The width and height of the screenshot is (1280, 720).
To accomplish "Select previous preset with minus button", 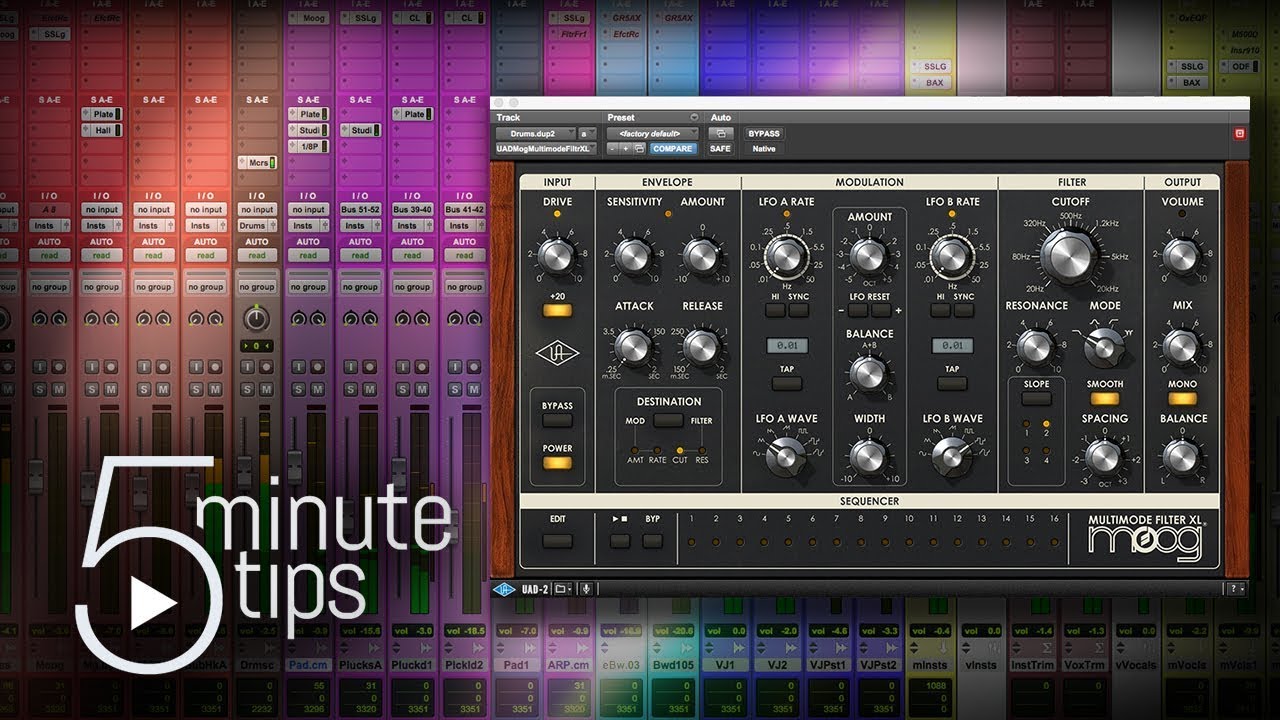I will [x=613, y=148].
